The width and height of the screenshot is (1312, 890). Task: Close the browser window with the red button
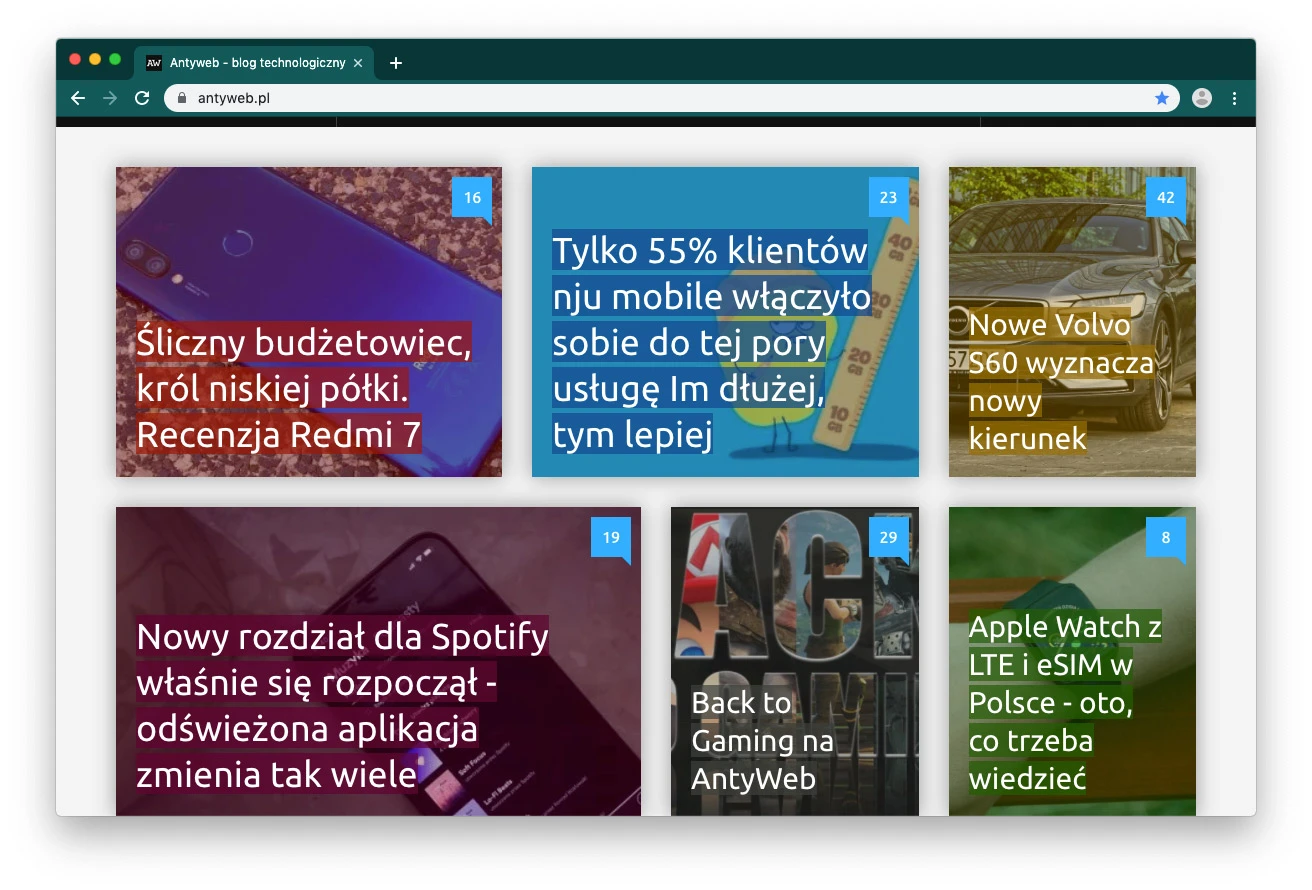pyautogui.click(x=75, y=60)
